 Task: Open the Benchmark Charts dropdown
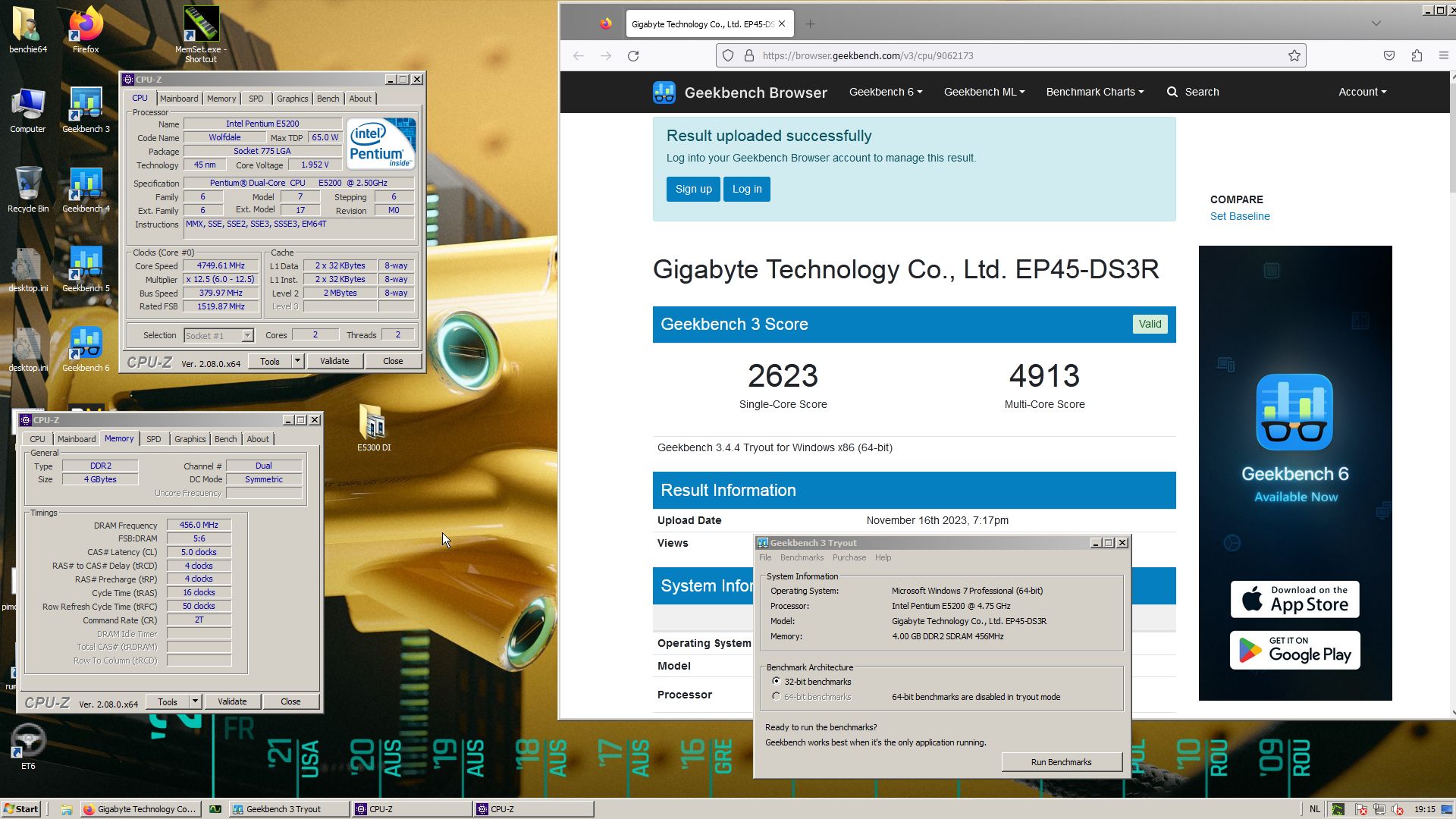tap(1095, 92)
